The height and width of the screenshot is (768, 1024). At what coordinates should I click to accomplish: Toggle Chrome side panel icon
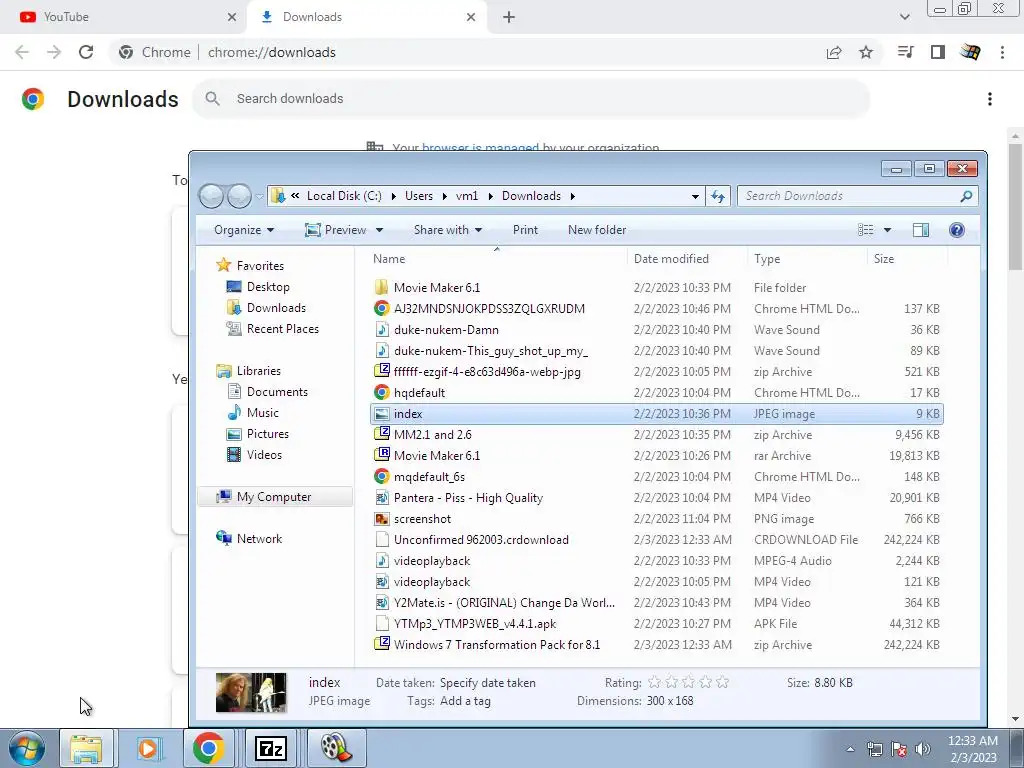tap(938, 52)
